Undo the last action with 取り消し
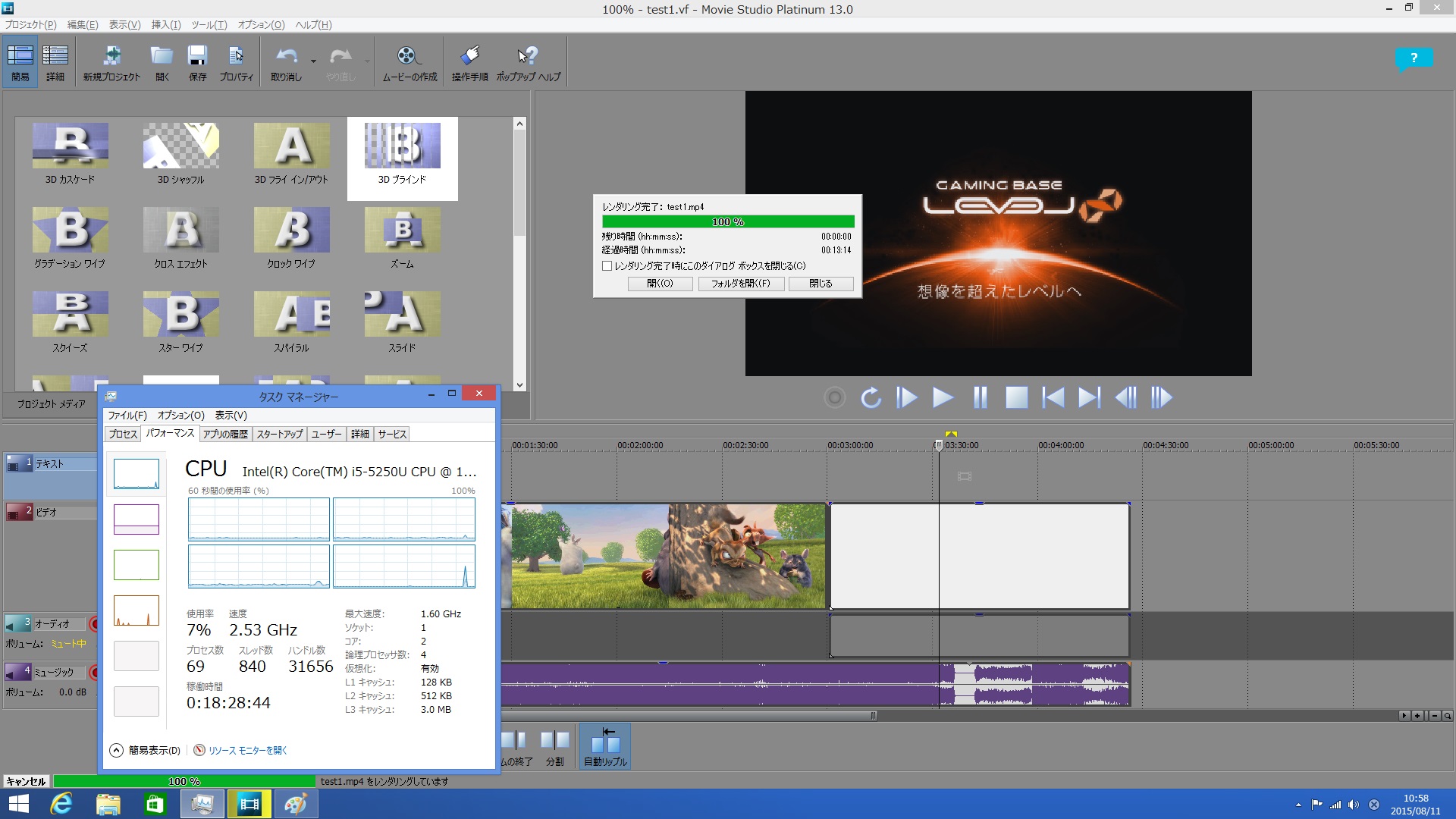1456x819 pixels. (286, 62)
